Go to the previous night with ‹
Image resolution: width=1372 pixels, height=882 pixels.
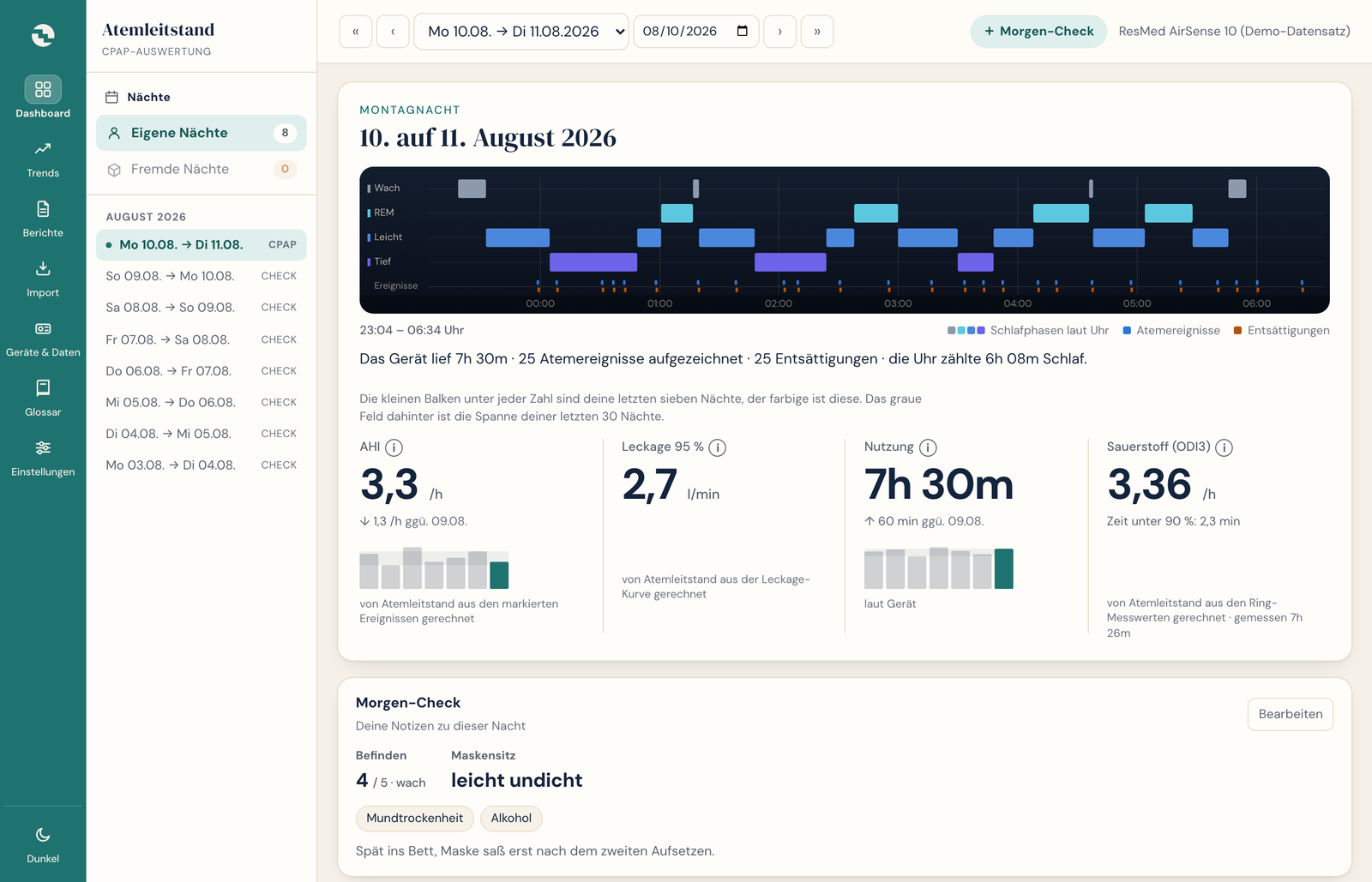click(393, 32)
